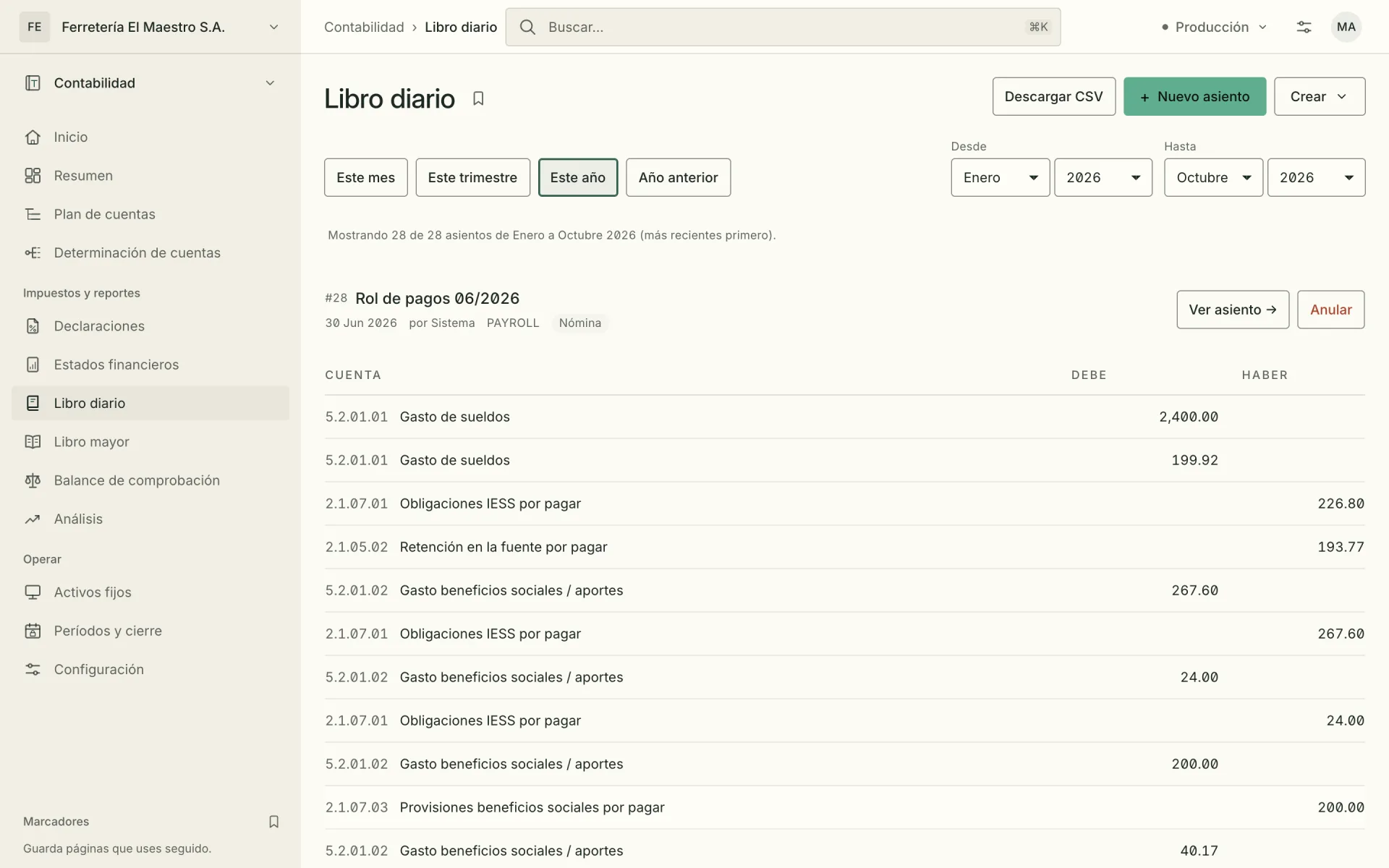Click the Configuración sliders icon in the sidebar
Image resolution: width=1389 pixels, height=868 pixels.
tap(33, 669)
